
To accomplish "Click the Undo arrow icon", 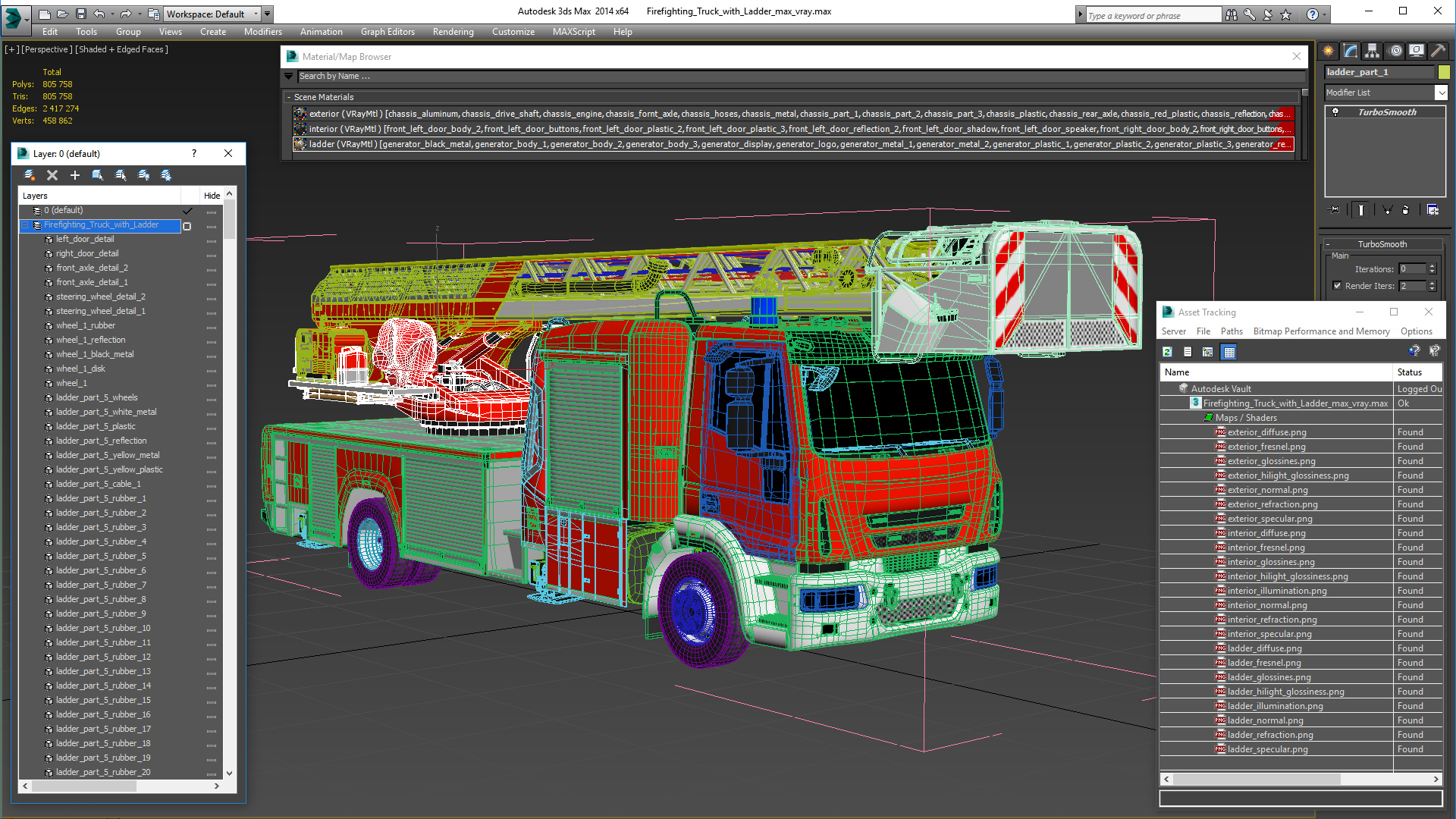I will [x=99, y=14].
